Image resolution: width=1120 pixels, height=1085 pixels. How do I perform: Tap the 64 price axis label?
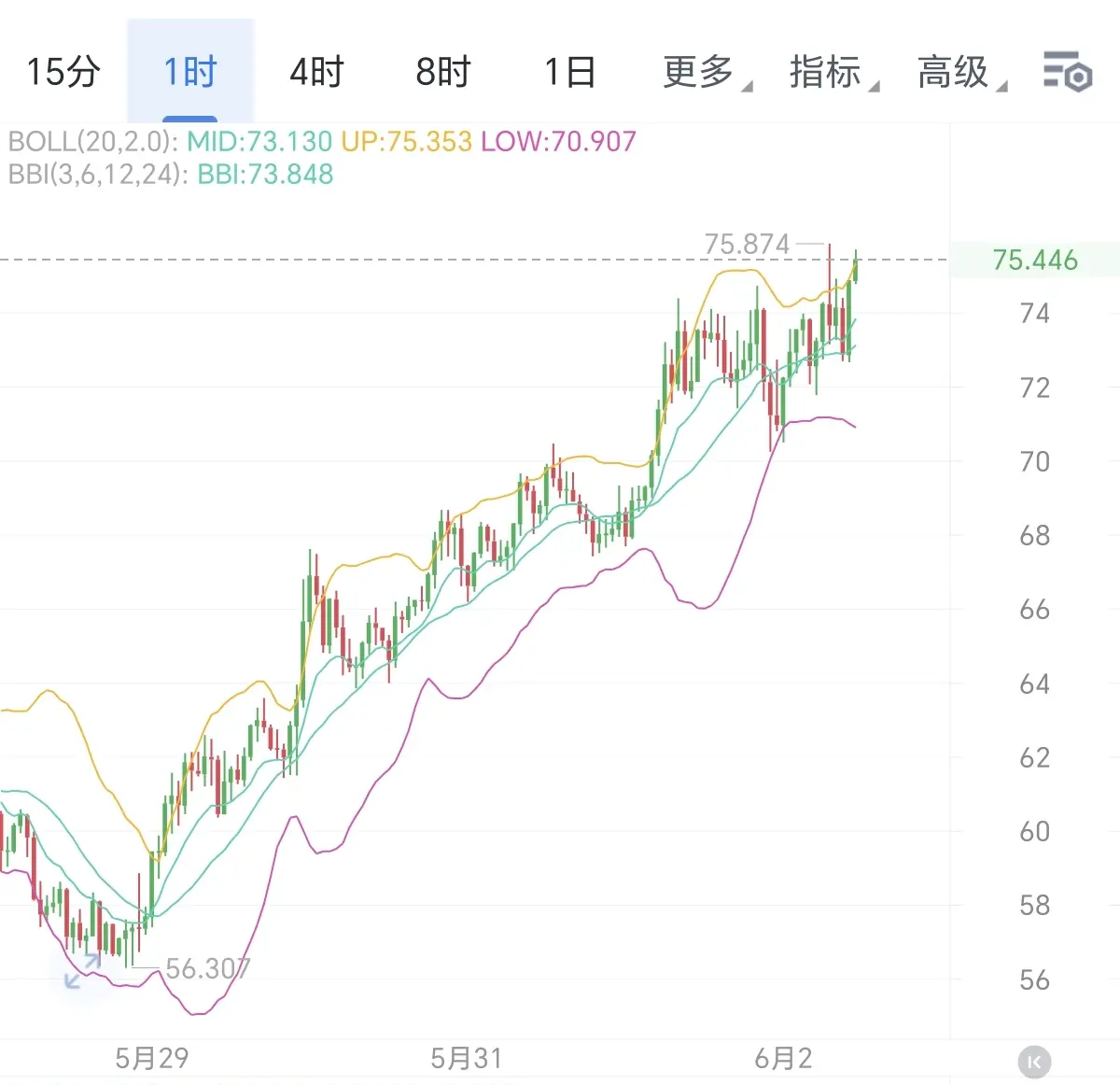(x=1034, y=684)
